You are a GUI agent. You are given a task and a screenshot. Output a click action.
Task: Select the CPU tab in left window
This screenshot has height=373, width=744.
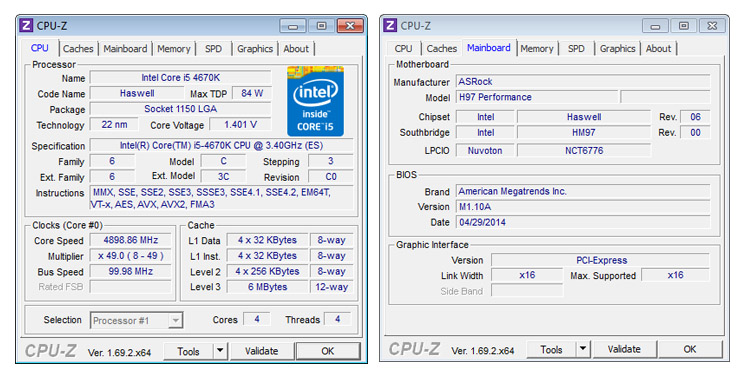coord(39,48)
